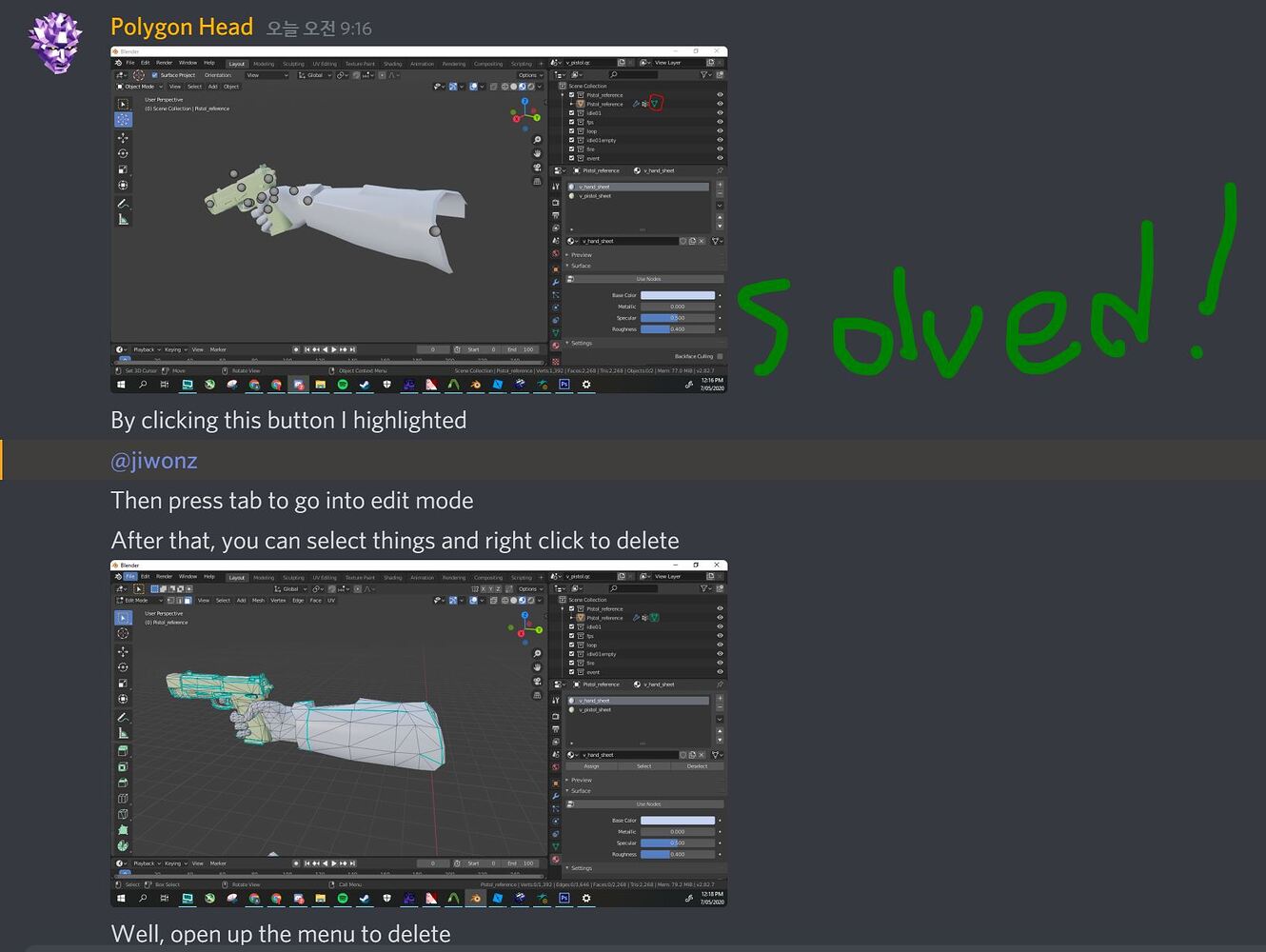
Task: Click the Base Color swatch
Action: (x=677, y=820)
